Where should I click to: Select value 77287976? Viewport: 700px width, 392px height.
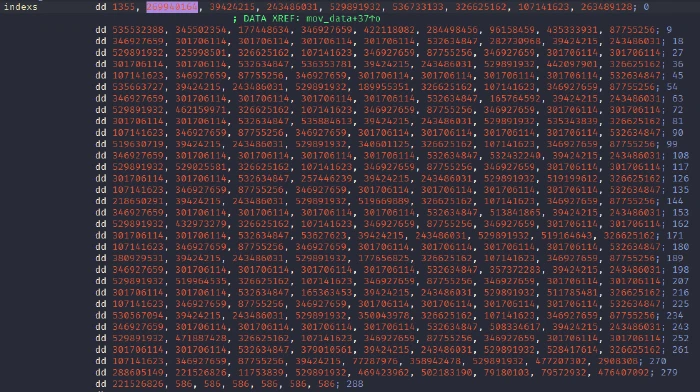(375, 362)
